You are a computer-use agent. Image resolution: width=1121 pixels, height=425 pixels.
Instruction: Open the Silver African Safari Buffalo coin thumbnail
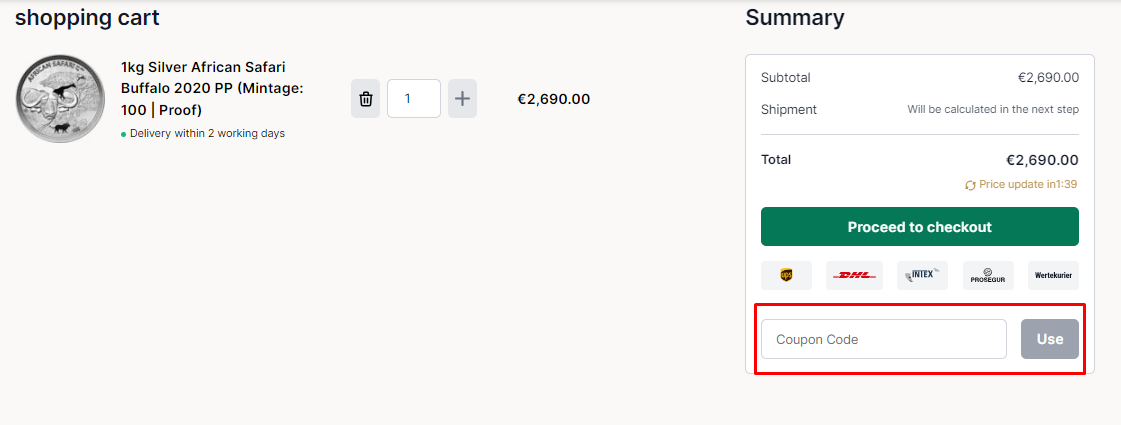tap(60, 99)
